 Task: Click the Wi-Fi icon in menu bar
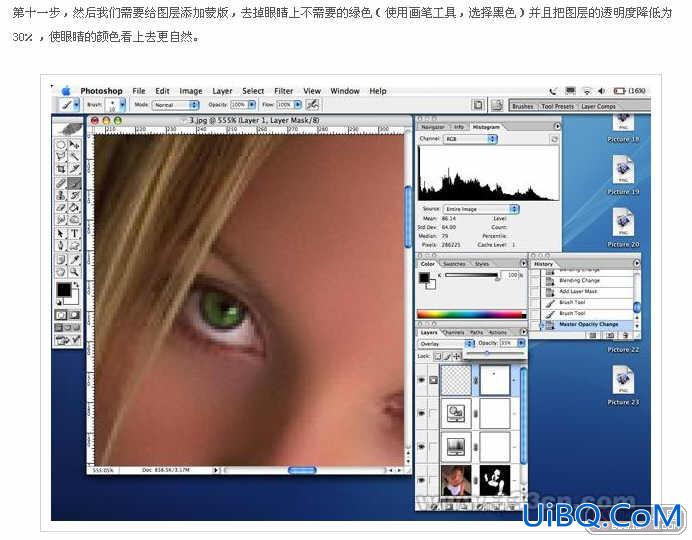click(x=587, y=91)
